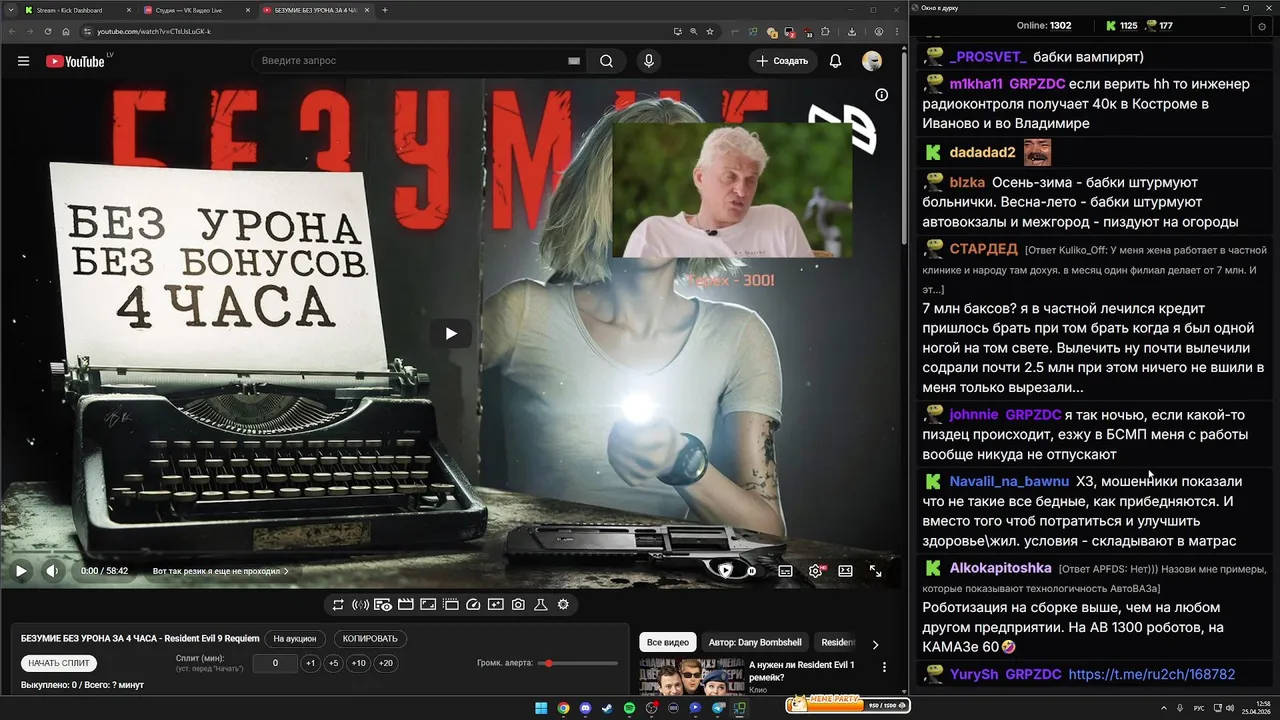Click 'НАЧАТЬ СПЛИТ' button

59,663
